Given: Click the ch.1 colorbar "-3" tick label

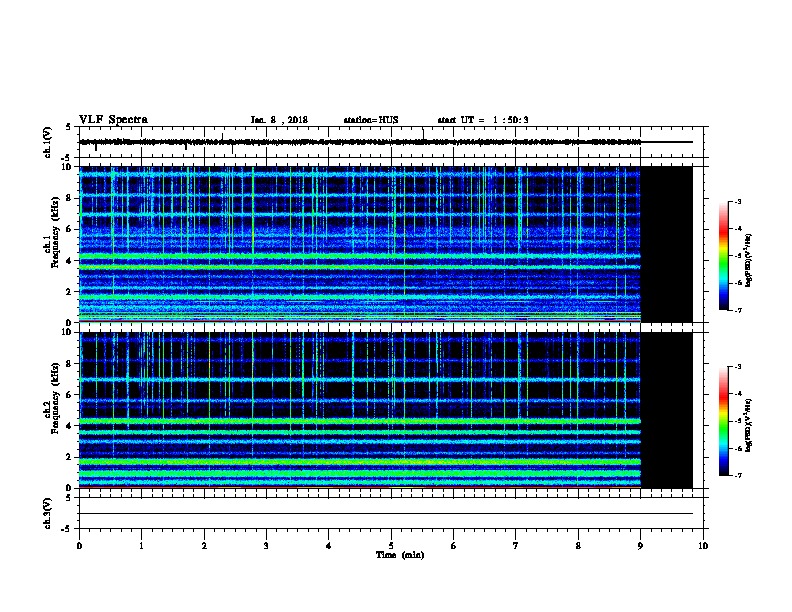Looking at the screenshot, I should pyautogui.click(x=738, y=201).
